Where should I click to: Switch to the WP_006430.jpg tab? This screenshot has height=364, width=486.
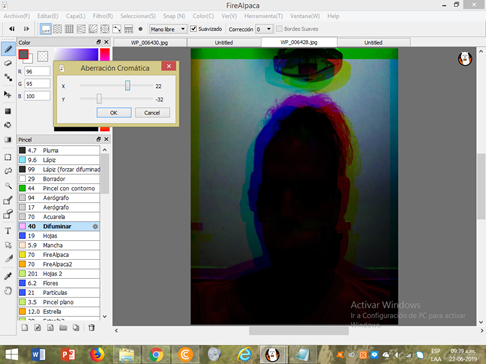[x=150, y=43]
